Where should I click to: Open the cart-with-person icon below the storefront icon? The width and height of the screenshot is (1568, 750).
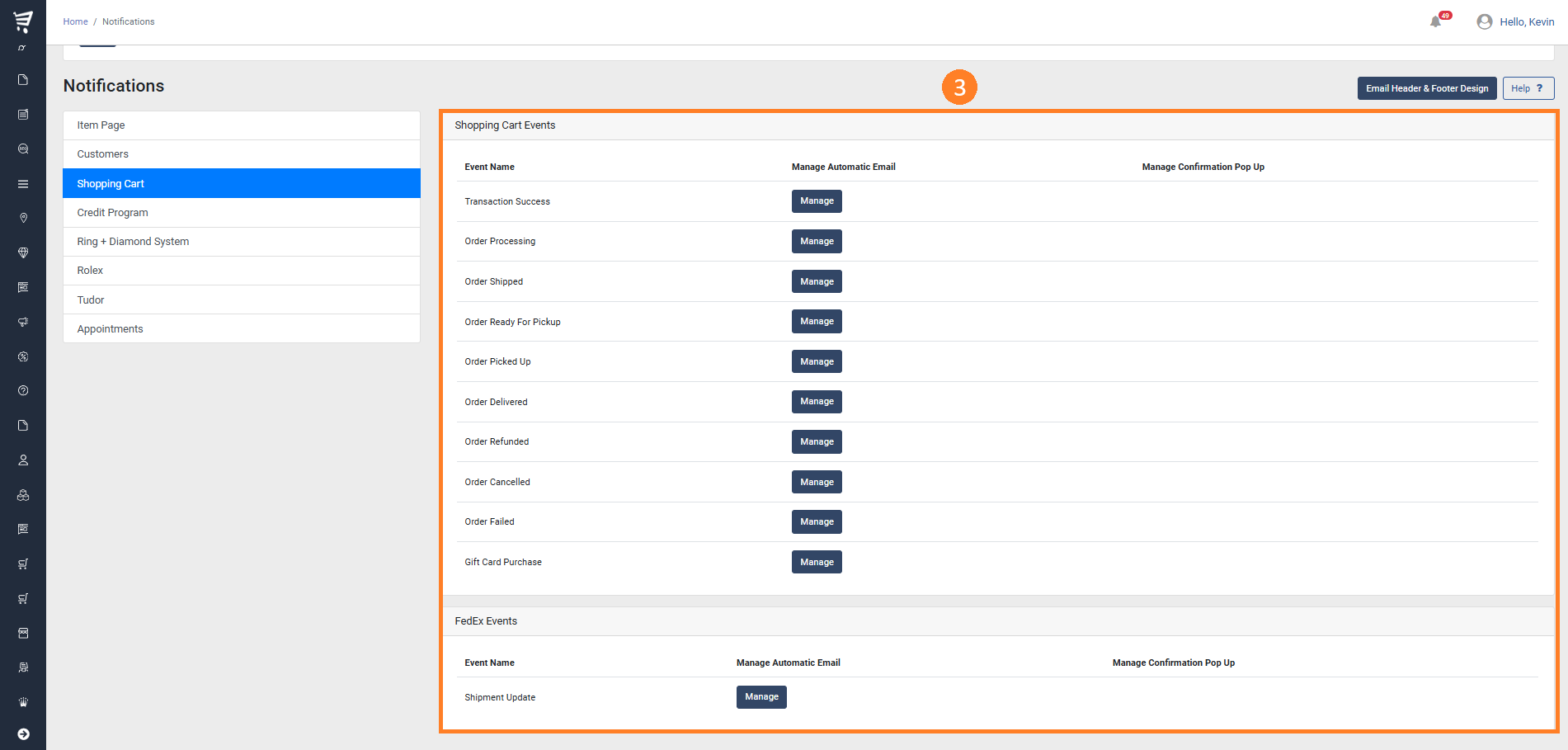pyautogui.click(x=23, y=667)
